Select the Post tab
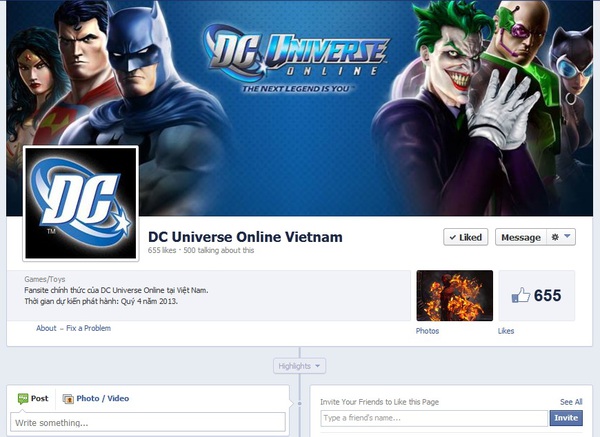This screenshot has height=437, width=600. (33, 399)
